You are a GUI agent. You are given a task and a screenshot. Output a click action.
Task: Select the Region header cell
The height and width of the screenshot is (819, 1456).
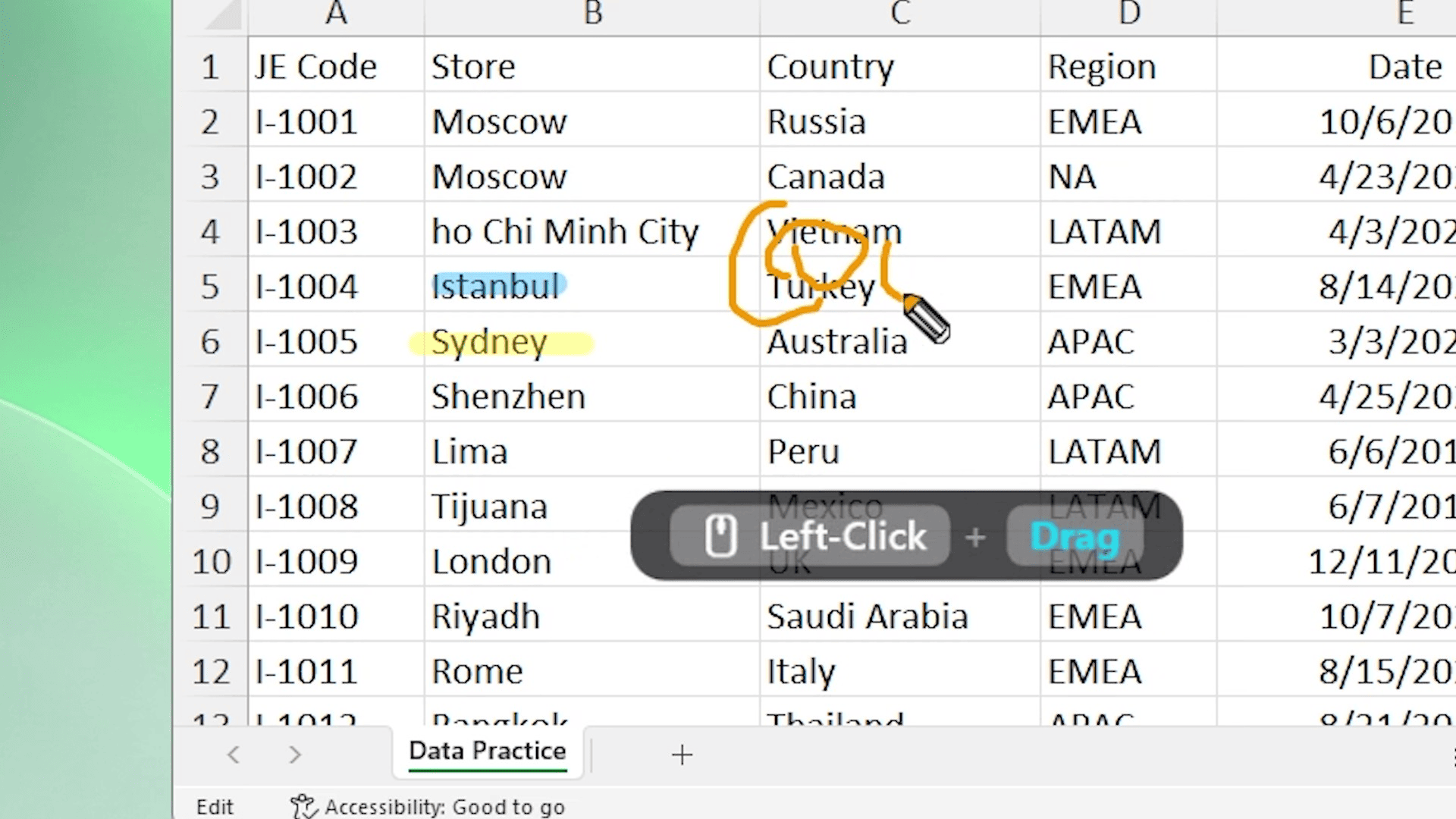coord(1129,66)
